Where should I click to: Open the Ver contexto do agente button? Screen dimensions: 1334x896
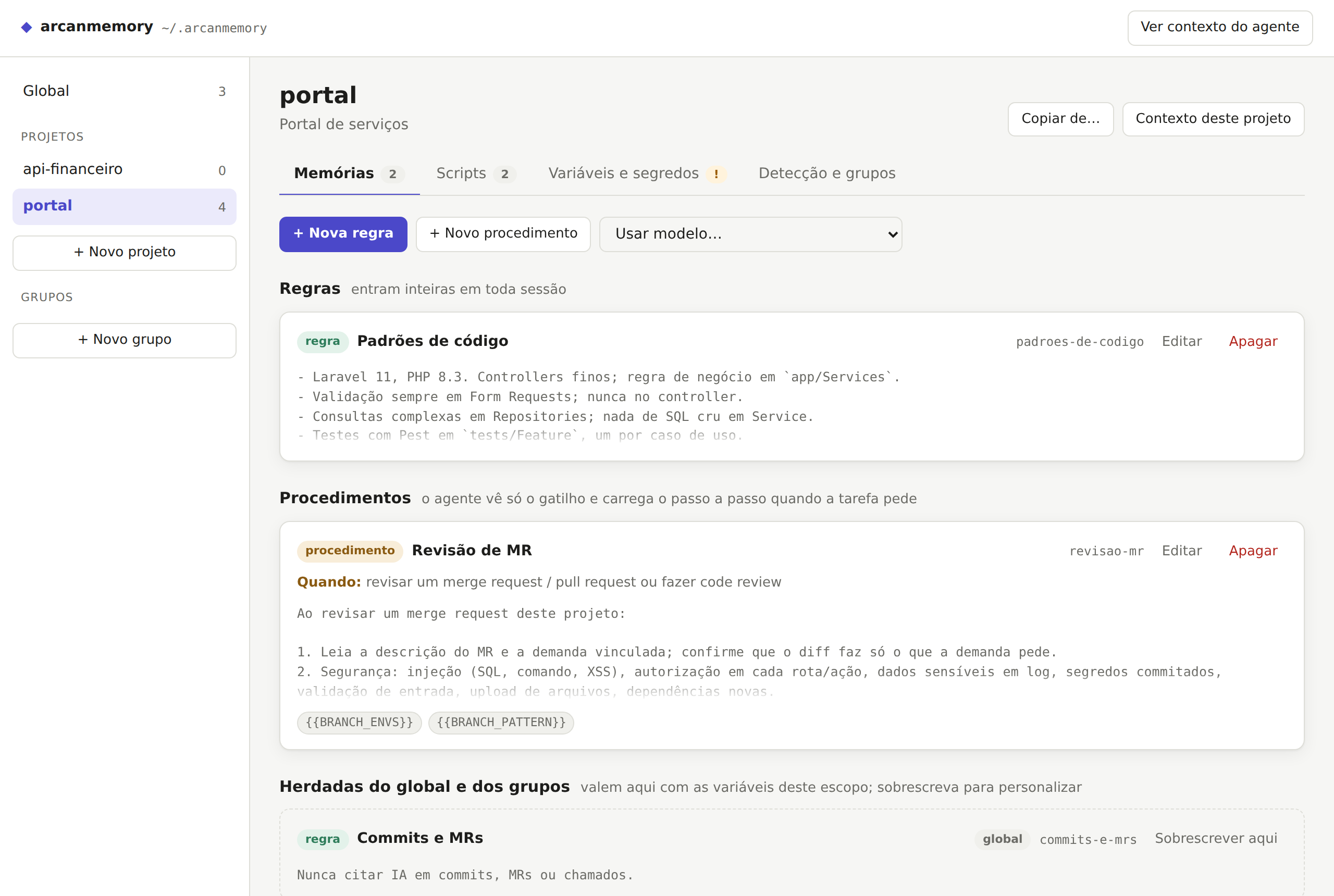point(1219,28)
